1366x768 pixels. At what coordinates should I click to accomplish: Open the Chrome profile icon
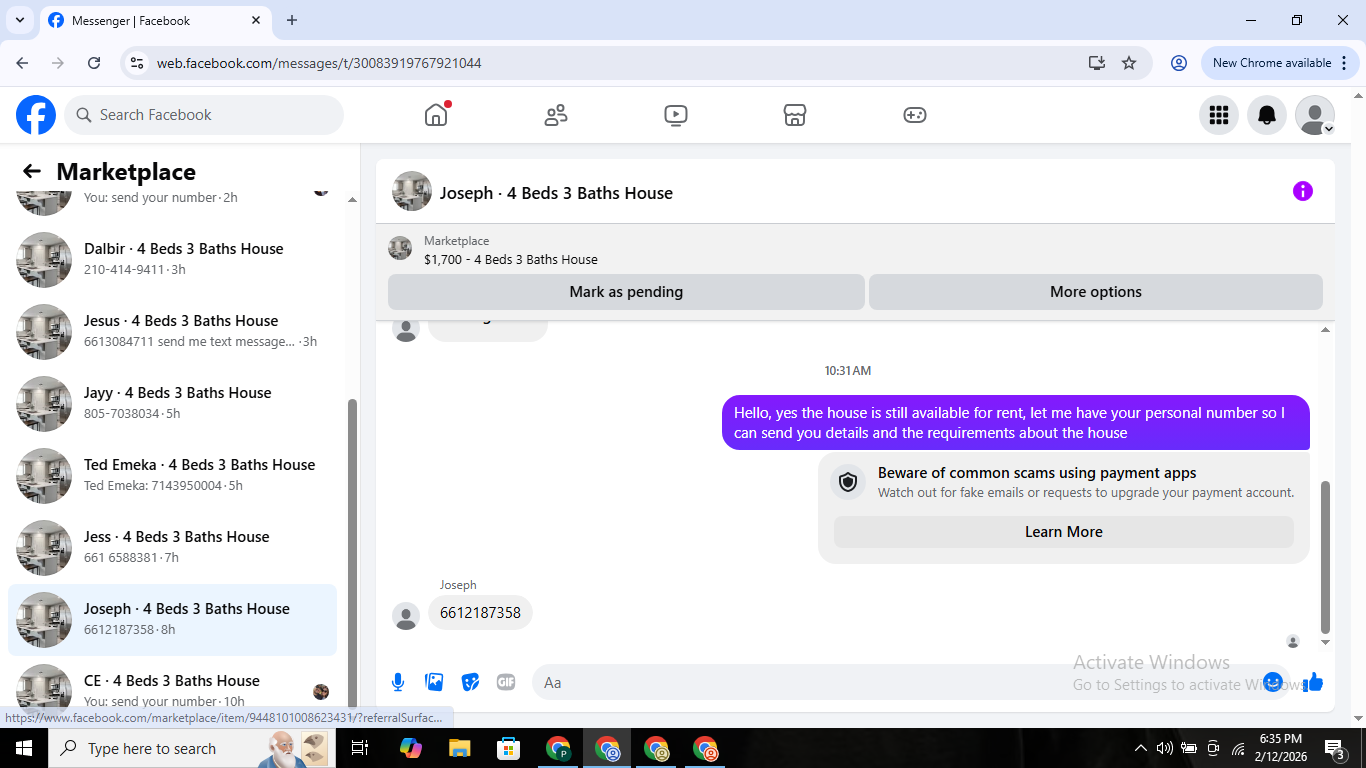[1179, 63]
